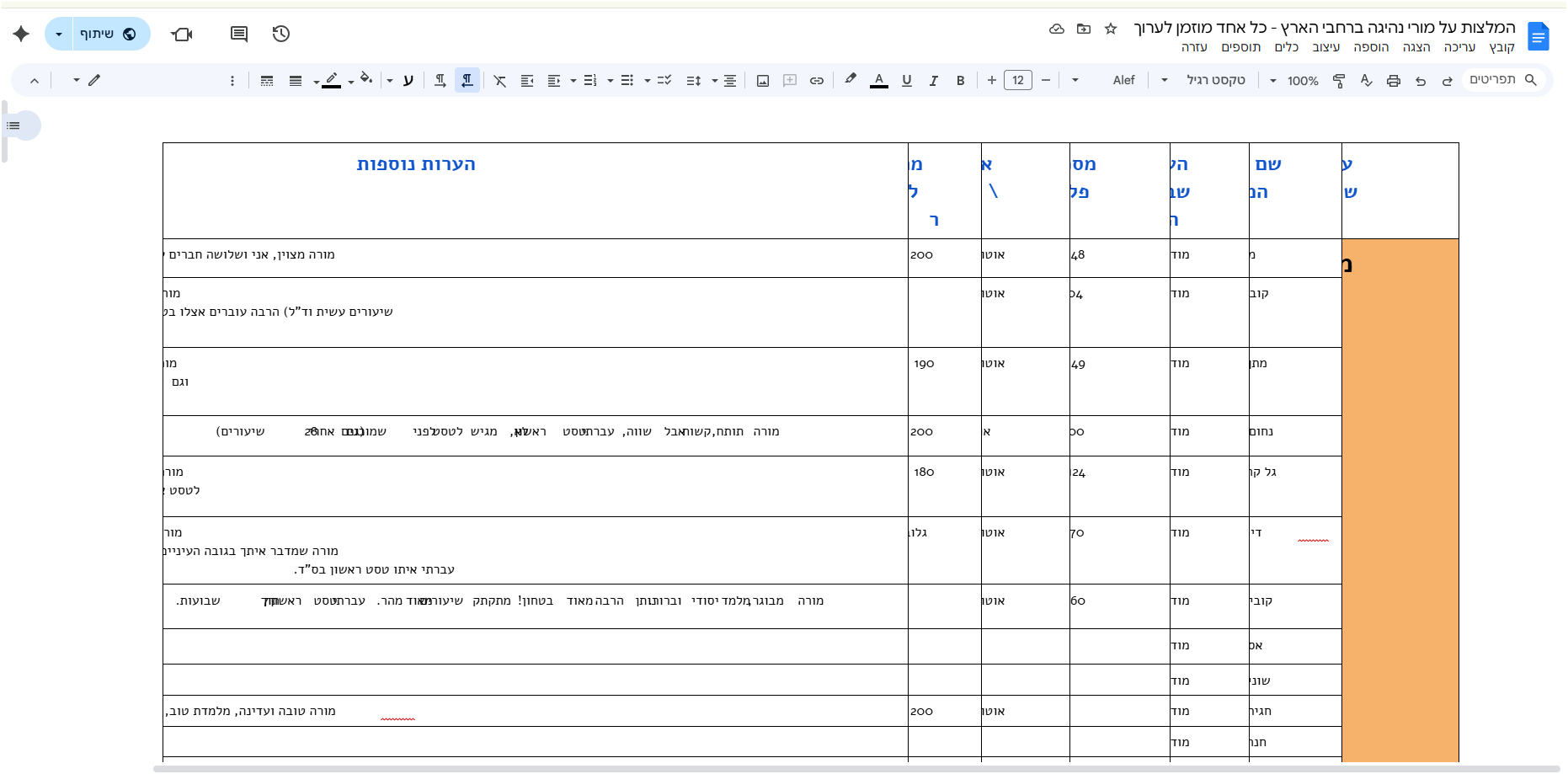Toggle right-to-left paragraph direction
The image size is (1568, 774).
467,81
